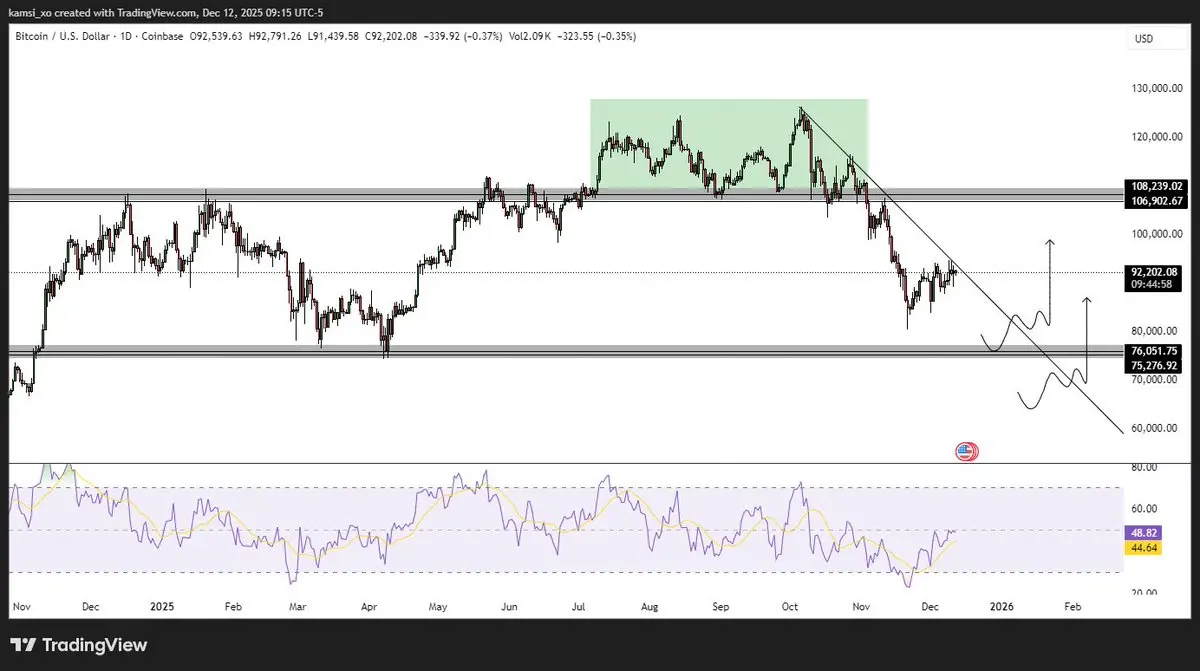Click the 106,902.67 price level label

(1156, 201)
